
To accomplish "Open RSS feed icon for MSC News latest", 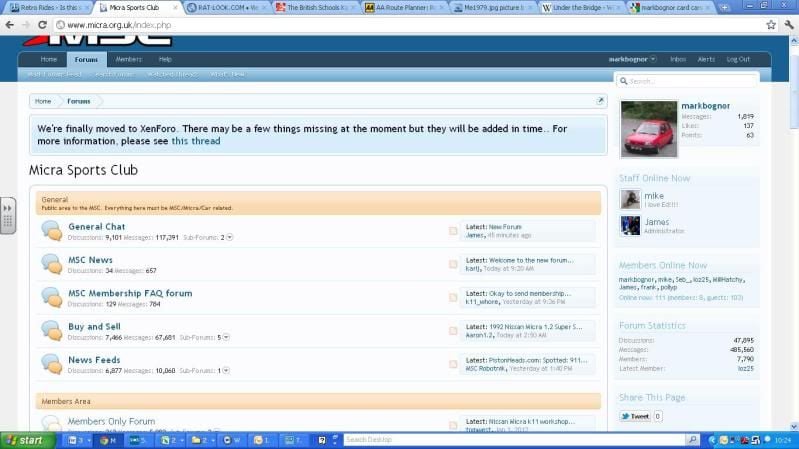I will click(453, 265).
